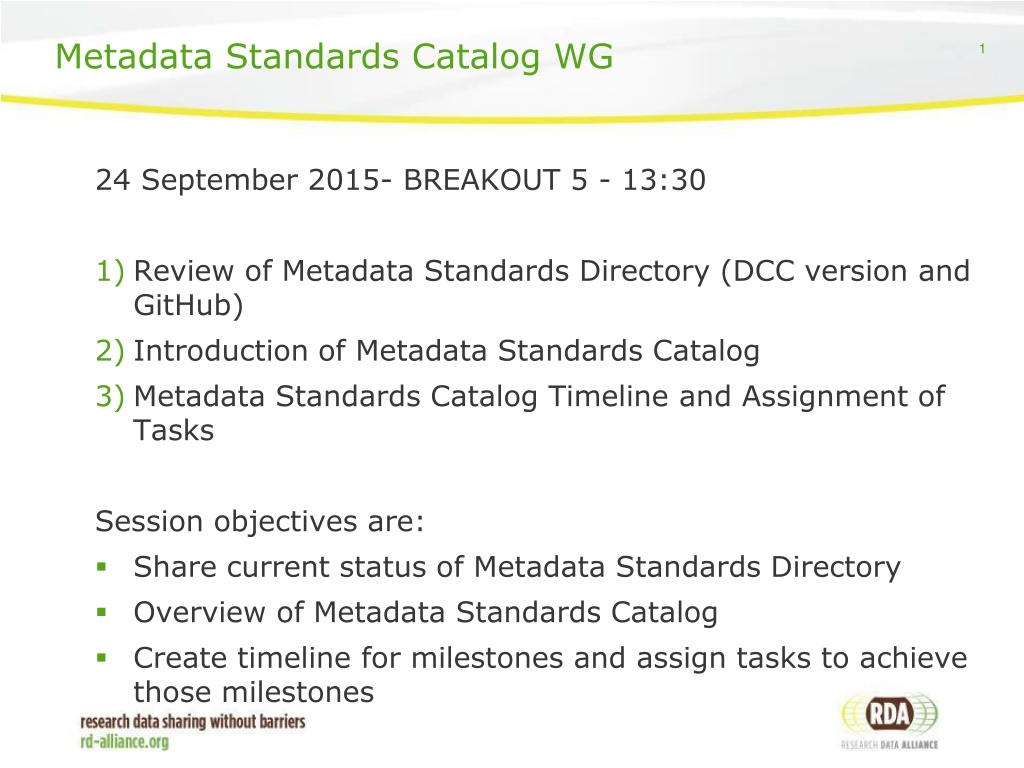Image resolution: width=1024 pixels, height=768 pixels.
Task: Click the green bullet beside "Overview of Metadata Standards Catalog"
Action: (x=101, y=613)
